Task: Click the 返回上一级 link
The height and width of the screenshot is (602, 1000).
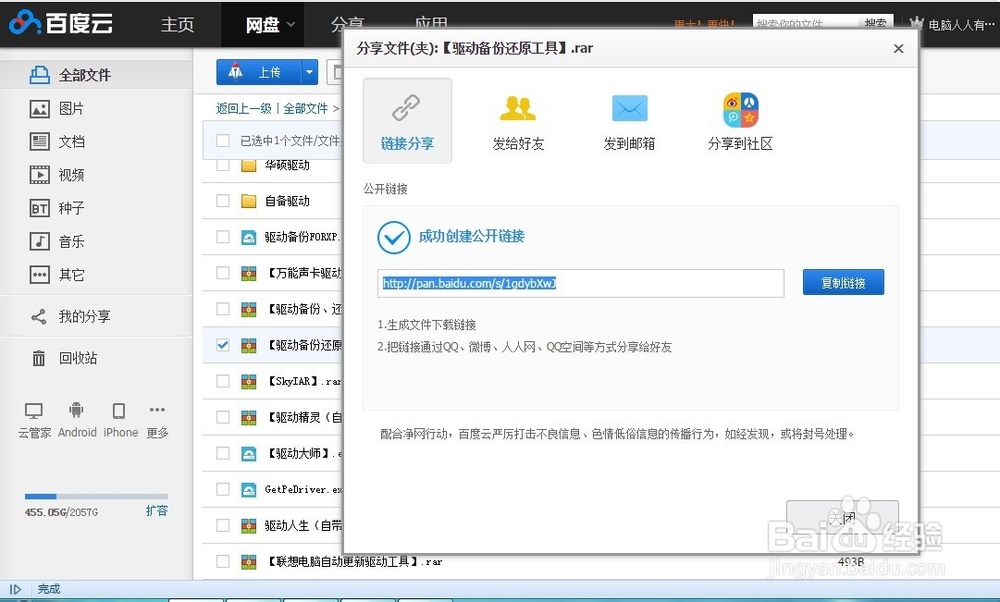Action: click(244, 108)
